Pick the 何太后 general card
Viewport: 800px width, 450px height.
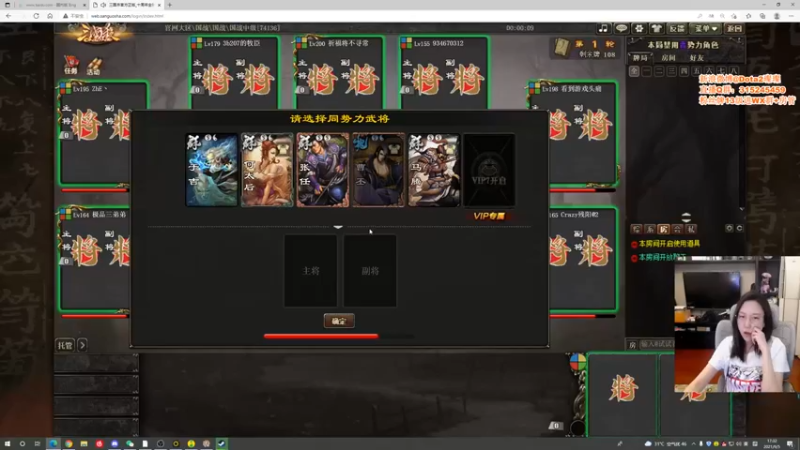coord(267,170)
